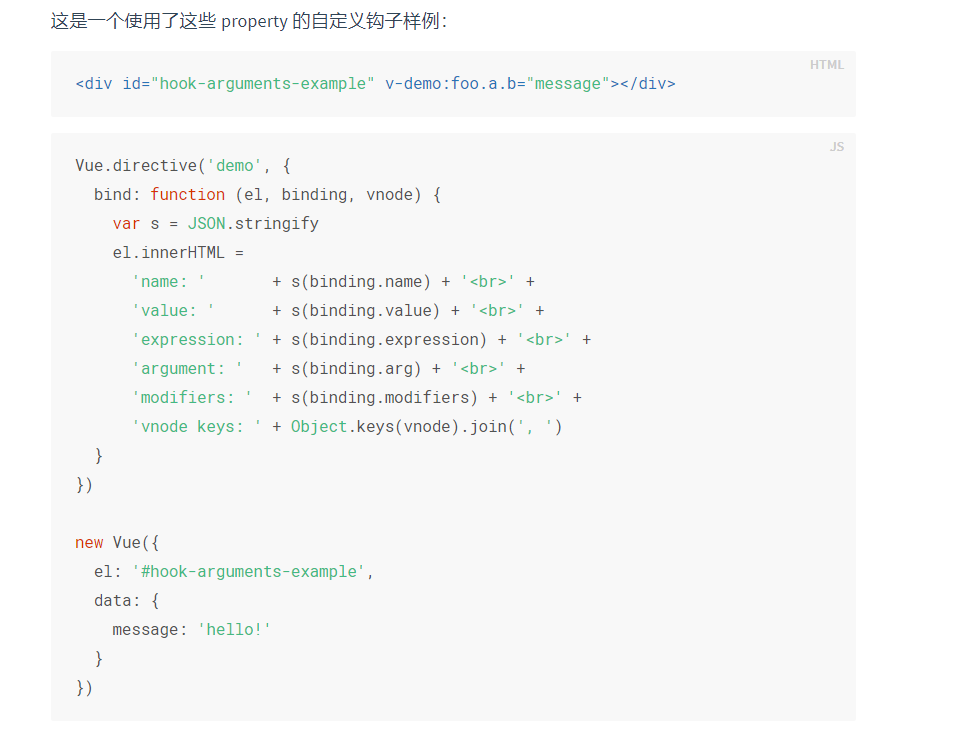This screenshot has height=734, width=969.
Task: Click "JSON" in the JSON.stringify line
Action: click(x=206, y=224)
